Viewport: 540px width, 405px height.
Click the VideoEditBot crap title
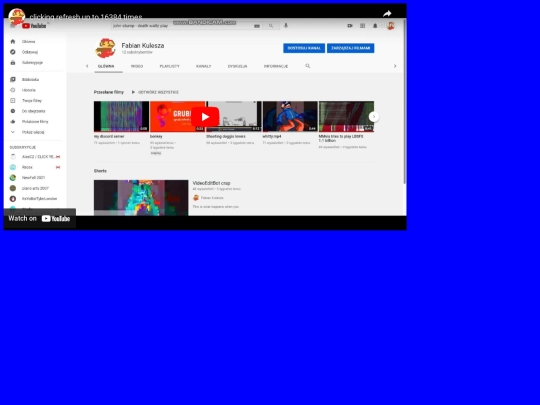[x=211, y=183]
